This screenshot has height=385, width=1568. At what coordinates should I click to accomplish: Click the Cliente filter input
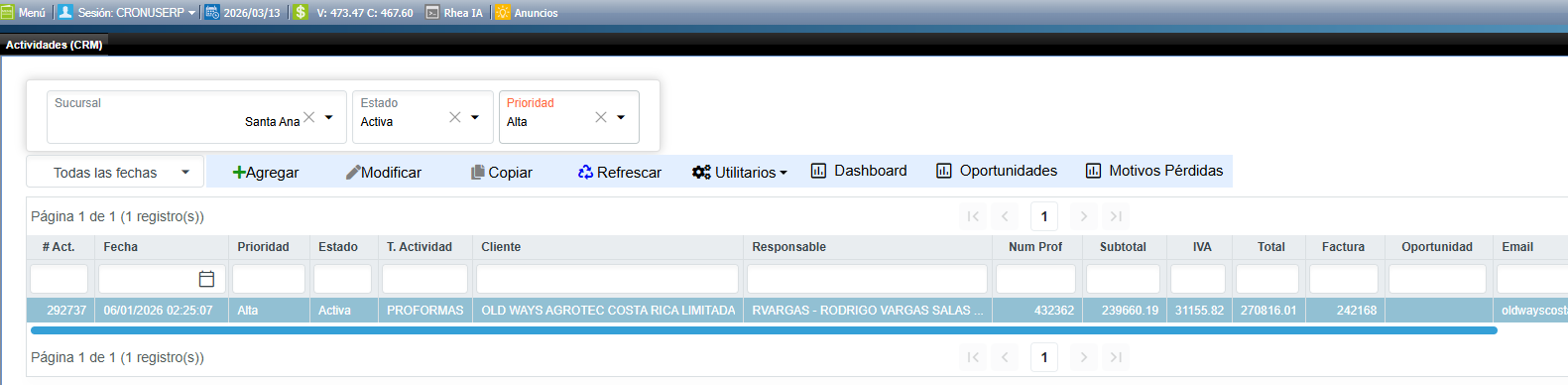(x=608, y=279)
